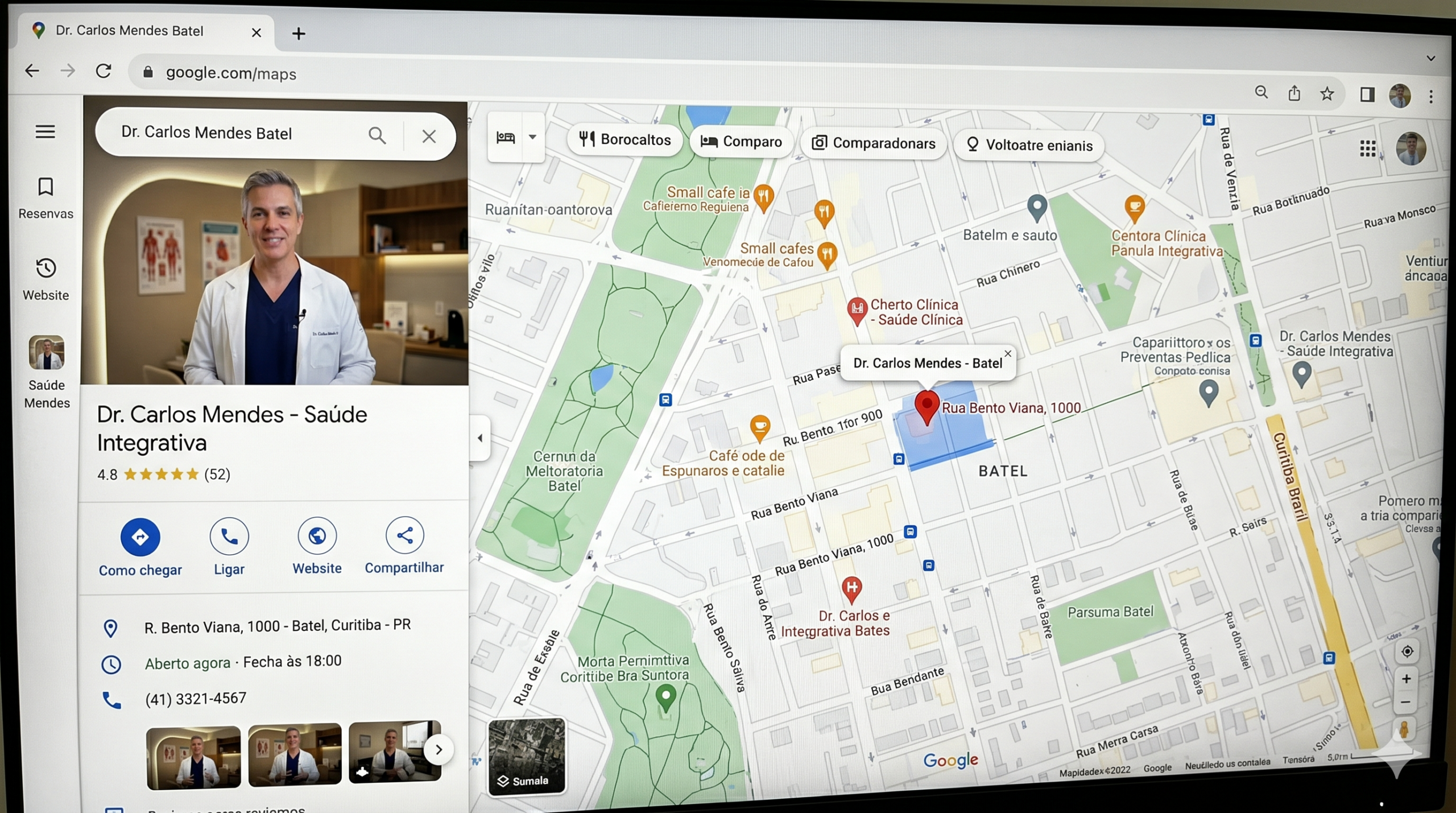The height and width of the screenshot is (813, 1456).
Task: Clear the search box with the X icon
Action: (x=429, y=136)
